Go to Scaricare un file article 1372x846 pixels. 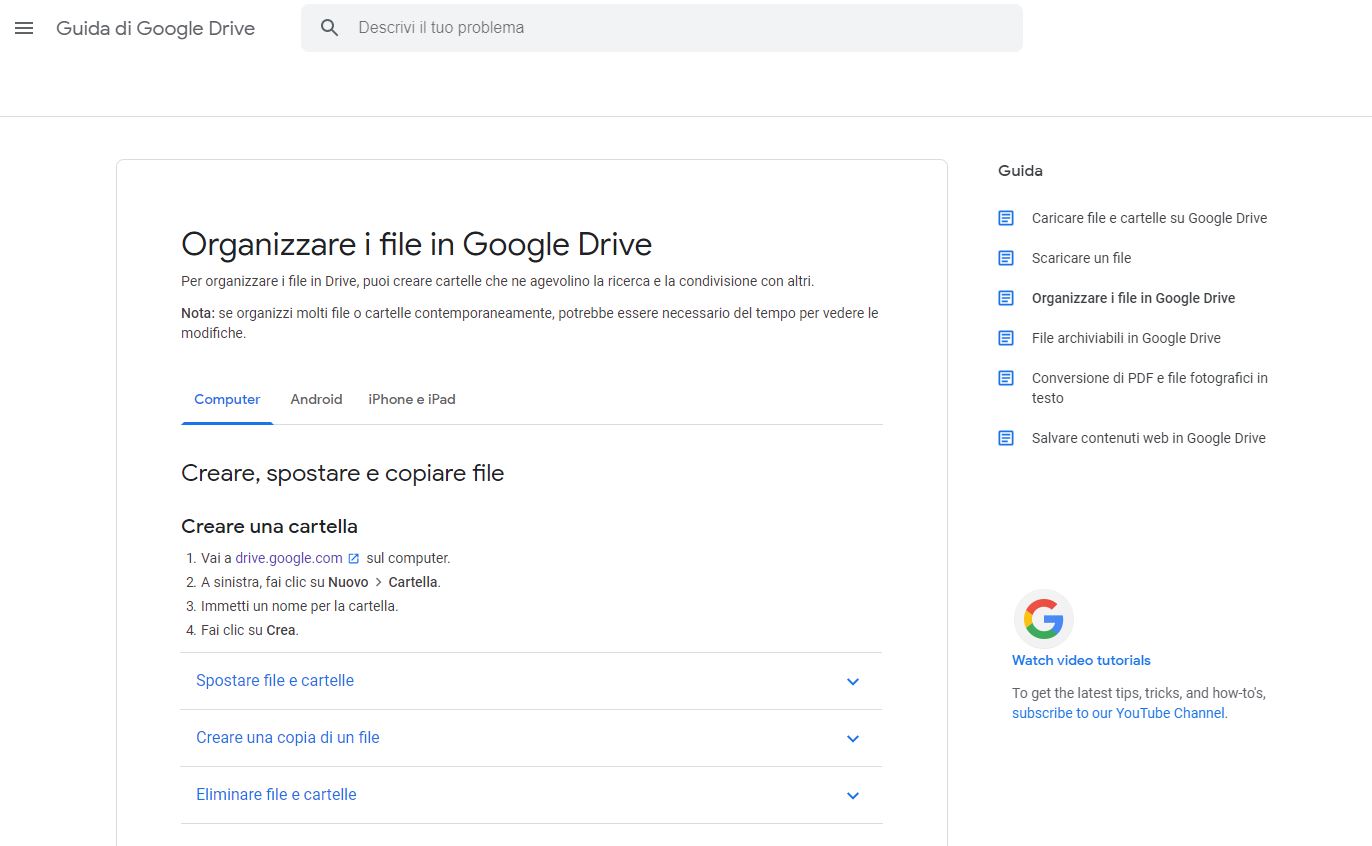(1081, 258)
